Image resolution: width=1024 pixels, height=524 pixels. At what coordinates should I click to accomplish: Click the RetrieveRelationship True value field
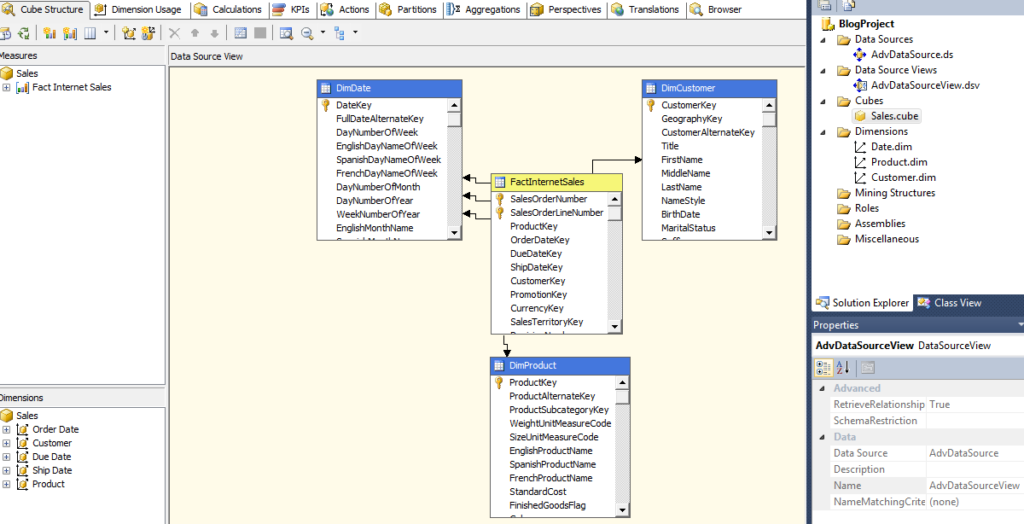click(975, 404)
